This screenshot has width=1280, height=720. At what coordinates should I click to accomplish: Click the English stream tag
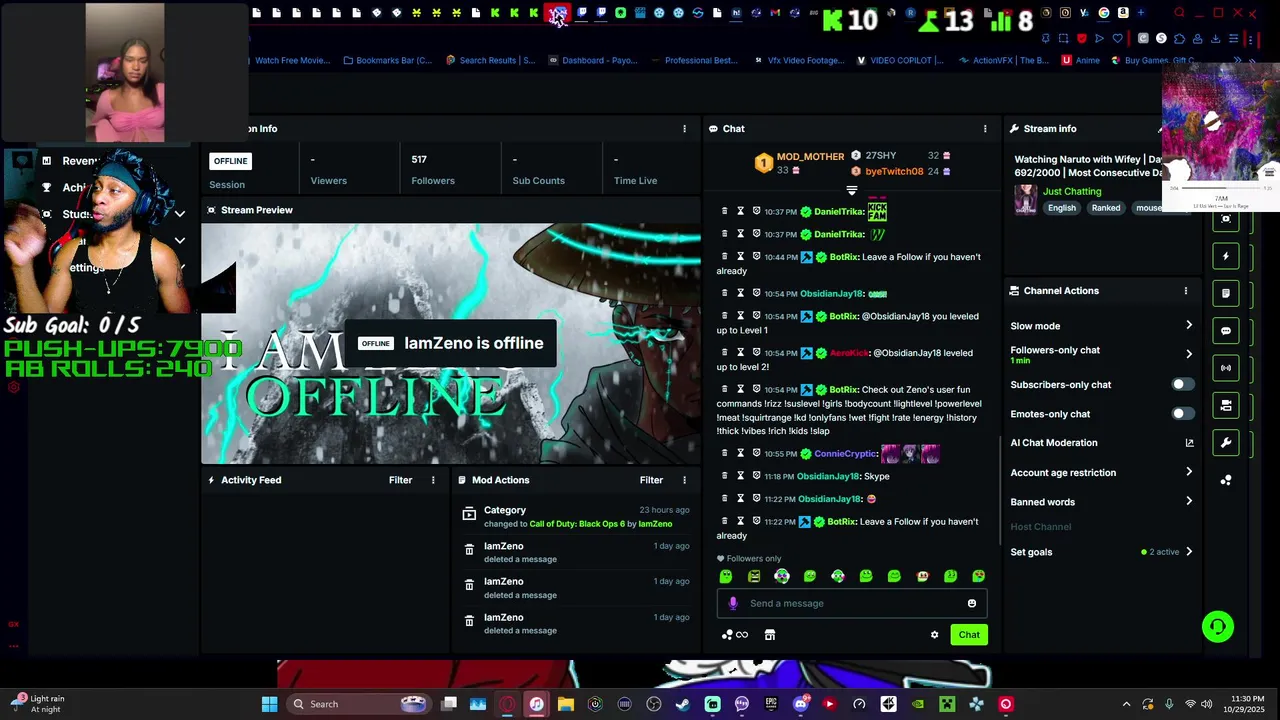tap(1062, 208)
